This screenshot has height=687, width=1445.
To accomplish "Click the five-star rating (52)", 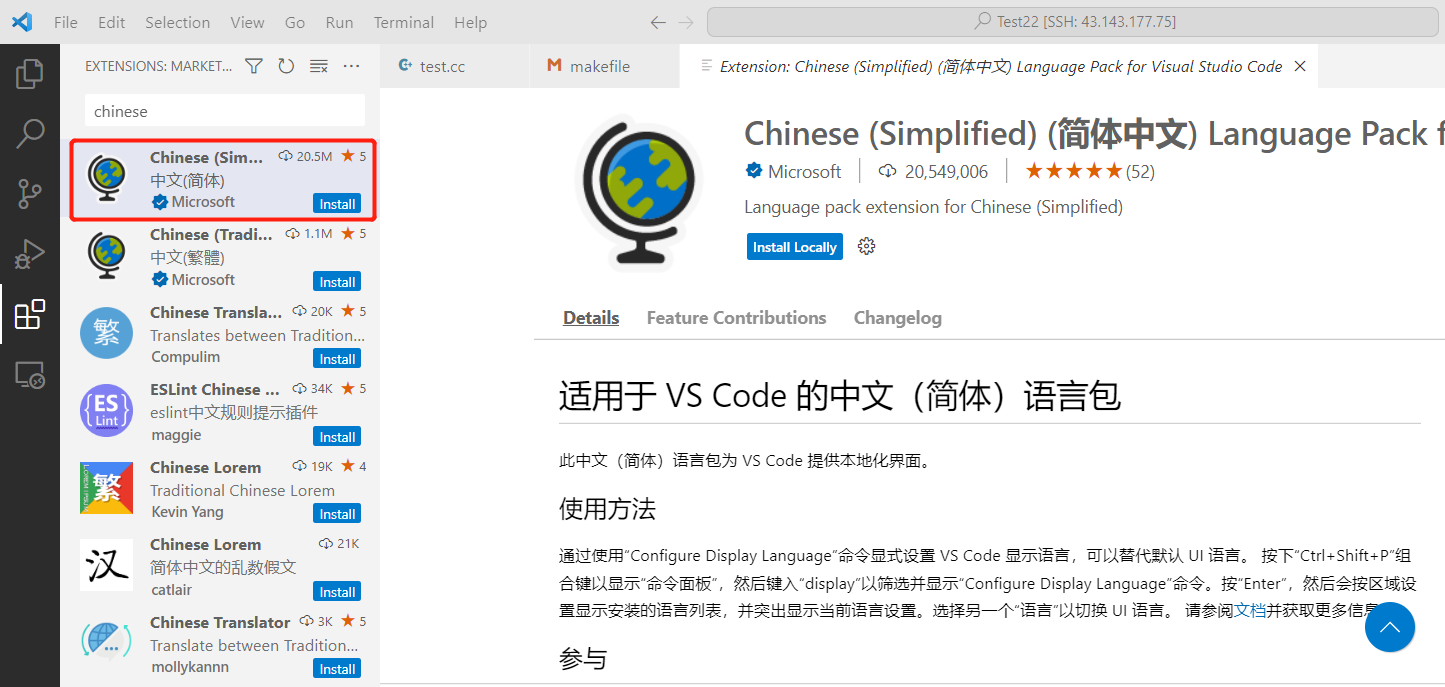I will pyautogui.click(x=1090, y=172).
